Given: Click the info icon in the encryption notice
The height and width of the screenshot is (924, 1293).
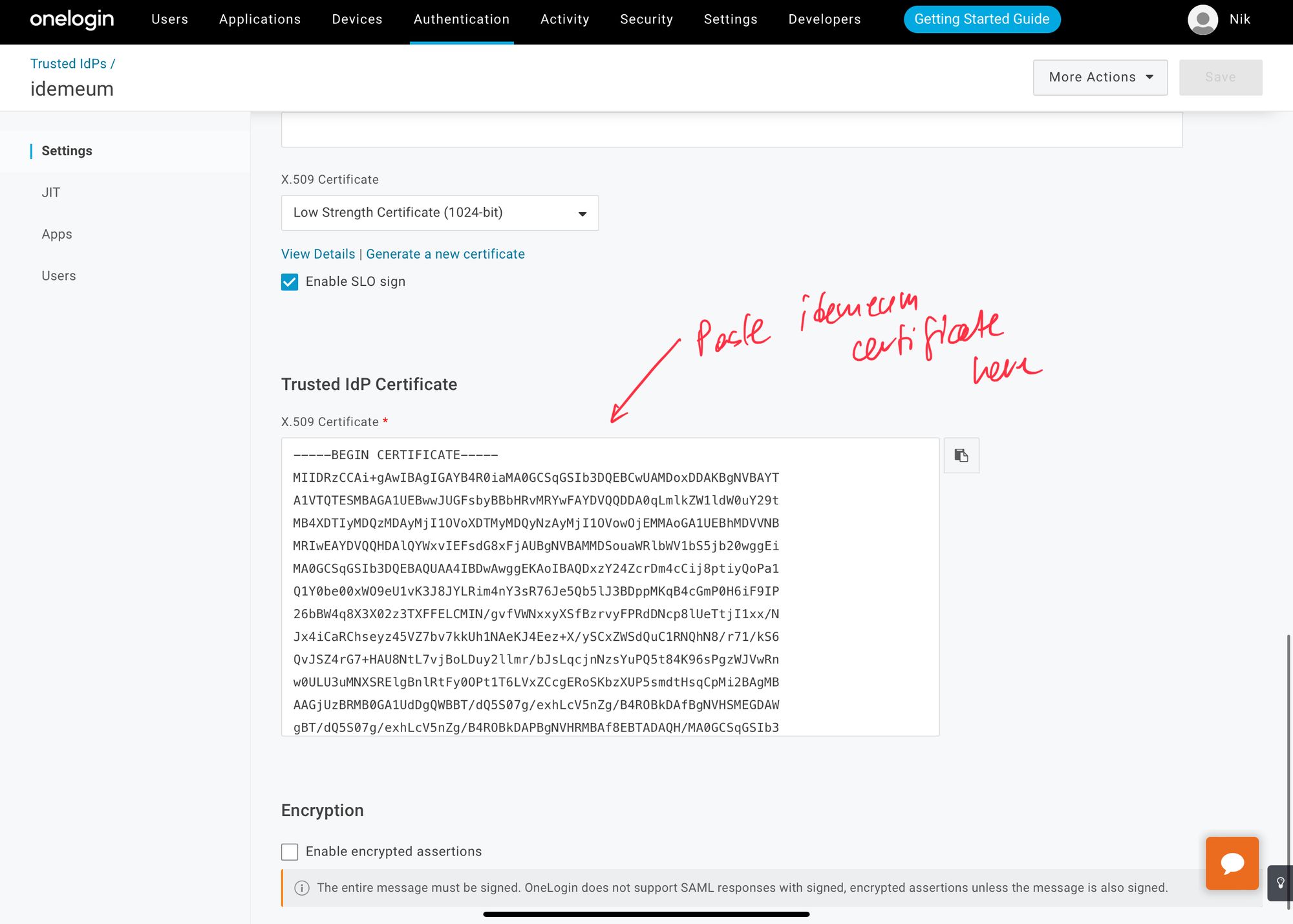Looking at the screenshot, I should click(302, 888).
